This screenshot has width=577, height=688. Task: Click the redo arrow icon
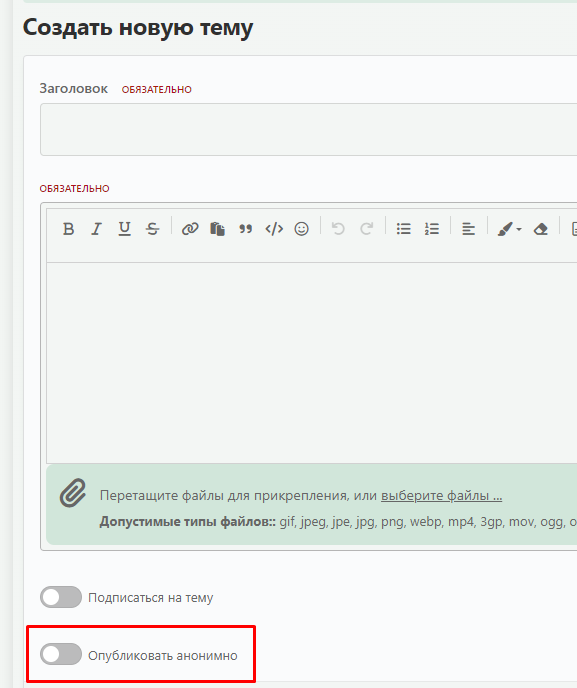[366, 229]
